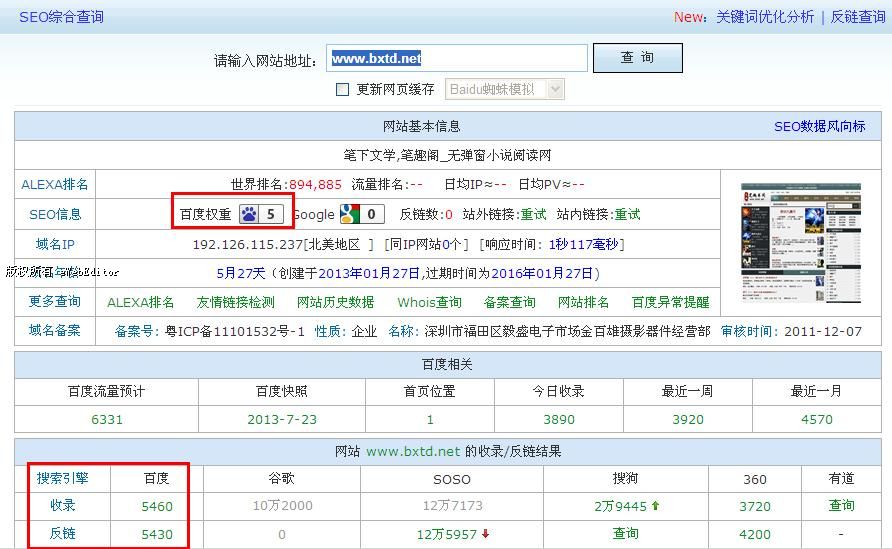Click the 域名IP row label

point(55,244)
